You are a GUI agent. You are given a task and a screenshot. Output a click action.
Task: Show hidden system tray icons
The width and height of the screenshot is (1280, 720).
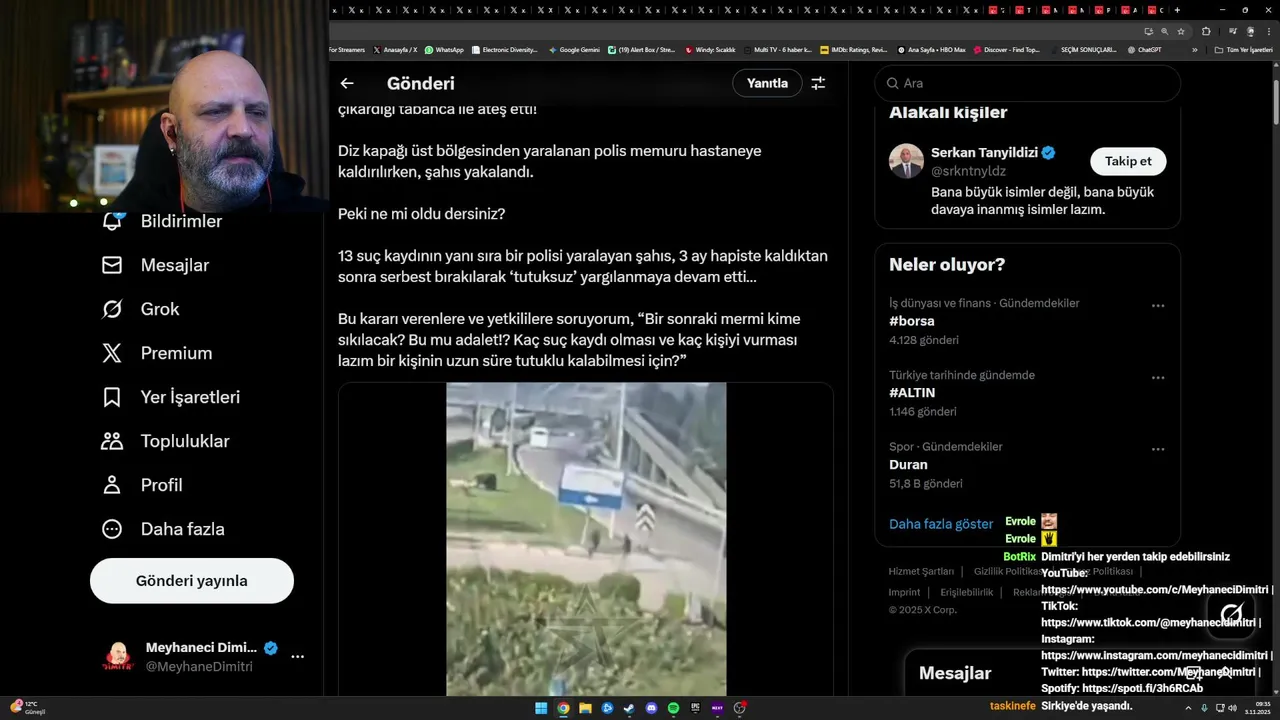tap(1187, 708)
